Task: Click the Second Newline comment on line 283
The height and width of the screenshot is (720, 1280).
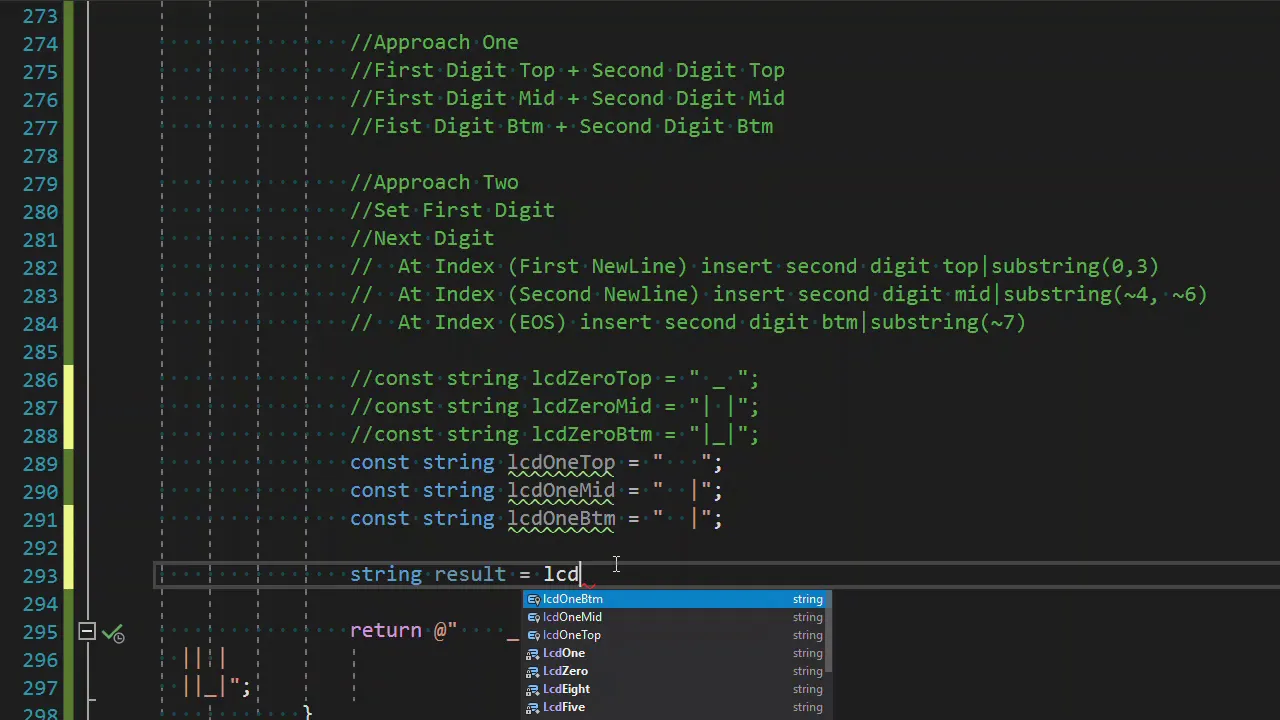Action: pos(779,295)
